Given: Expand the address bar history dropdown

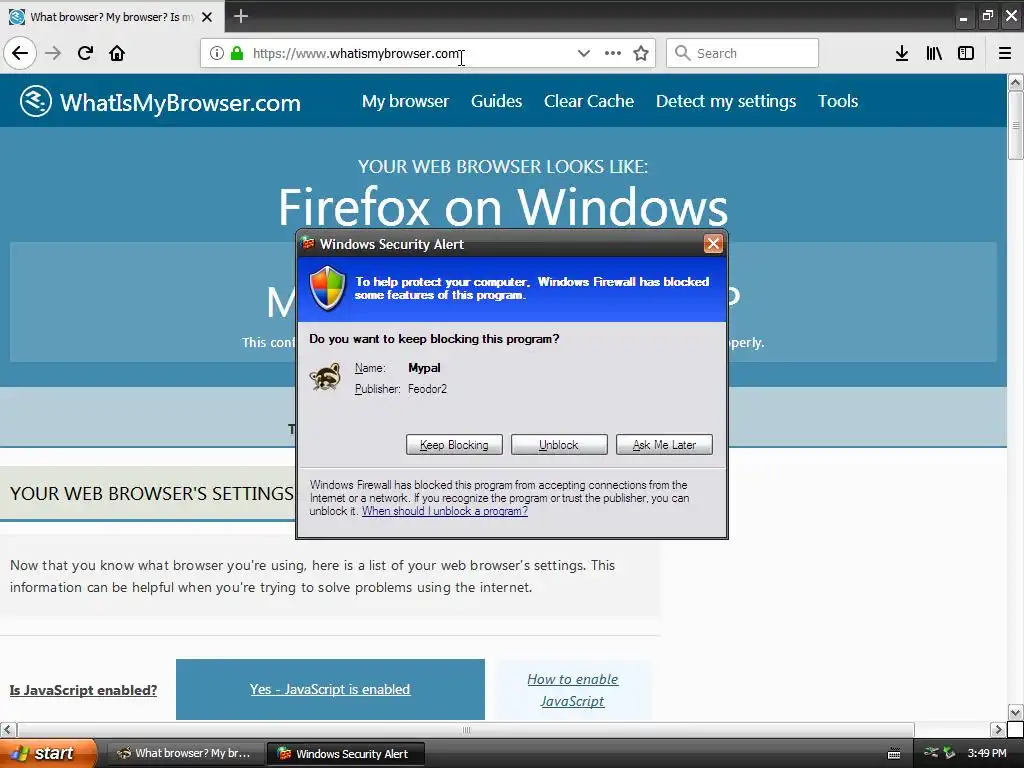Looking at the screenshot, I should 584,53.
